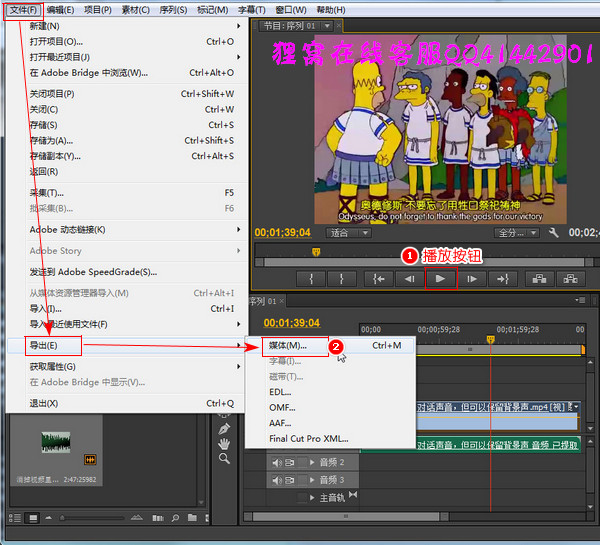Click project panel thumbnail zoom slider
Image resolution: width=600 pixels, height=545 pixels.
[91, 518]
